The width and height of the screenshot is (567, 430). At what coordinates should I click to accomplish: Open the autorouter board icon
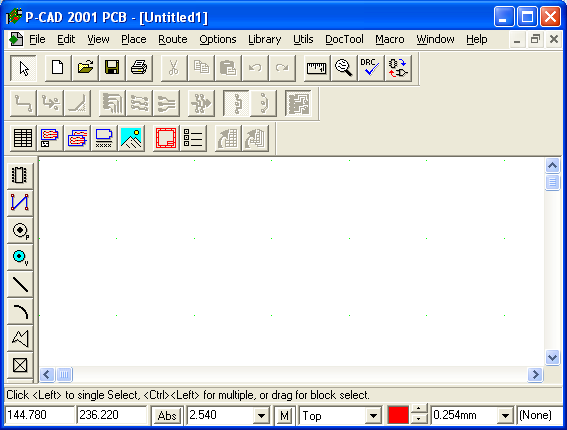tap(298, 103)
